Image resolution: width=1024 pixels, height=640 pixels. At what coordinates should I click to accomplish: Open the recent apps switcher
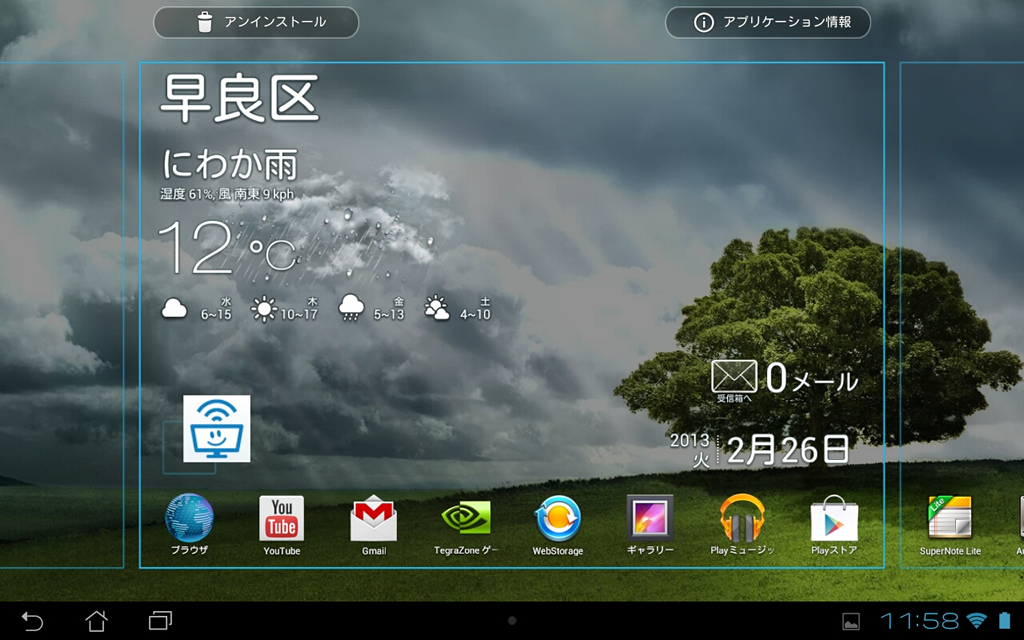click(x=160, y=621)
